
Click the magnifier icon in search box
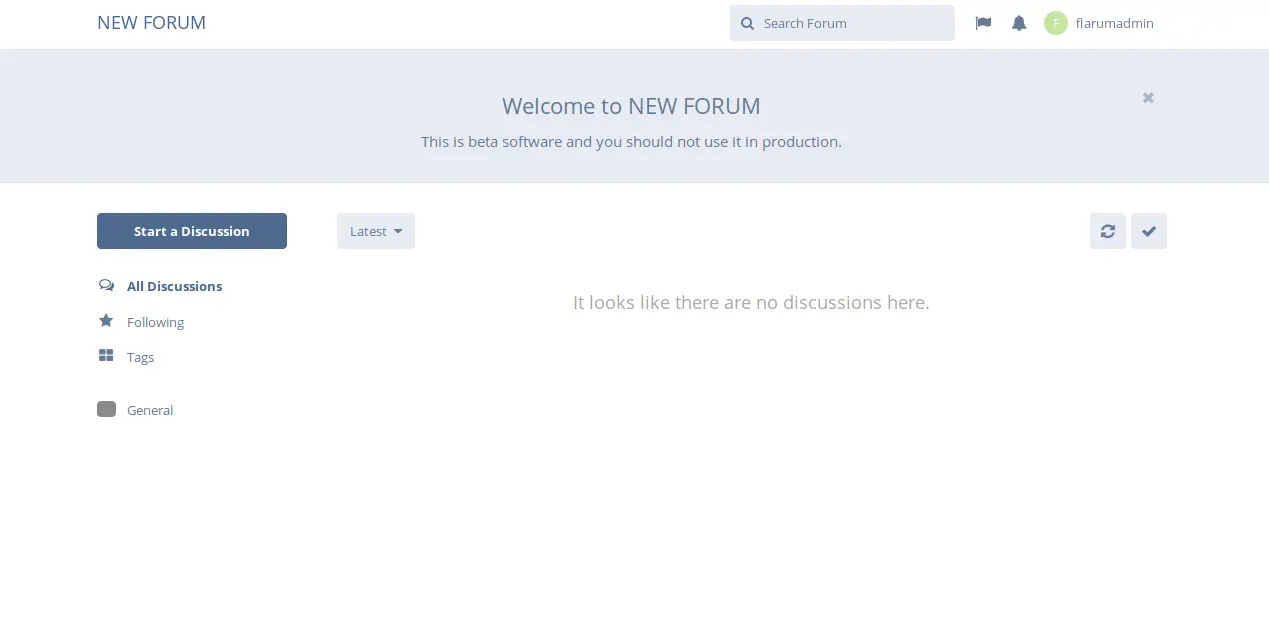coord(747,23)
